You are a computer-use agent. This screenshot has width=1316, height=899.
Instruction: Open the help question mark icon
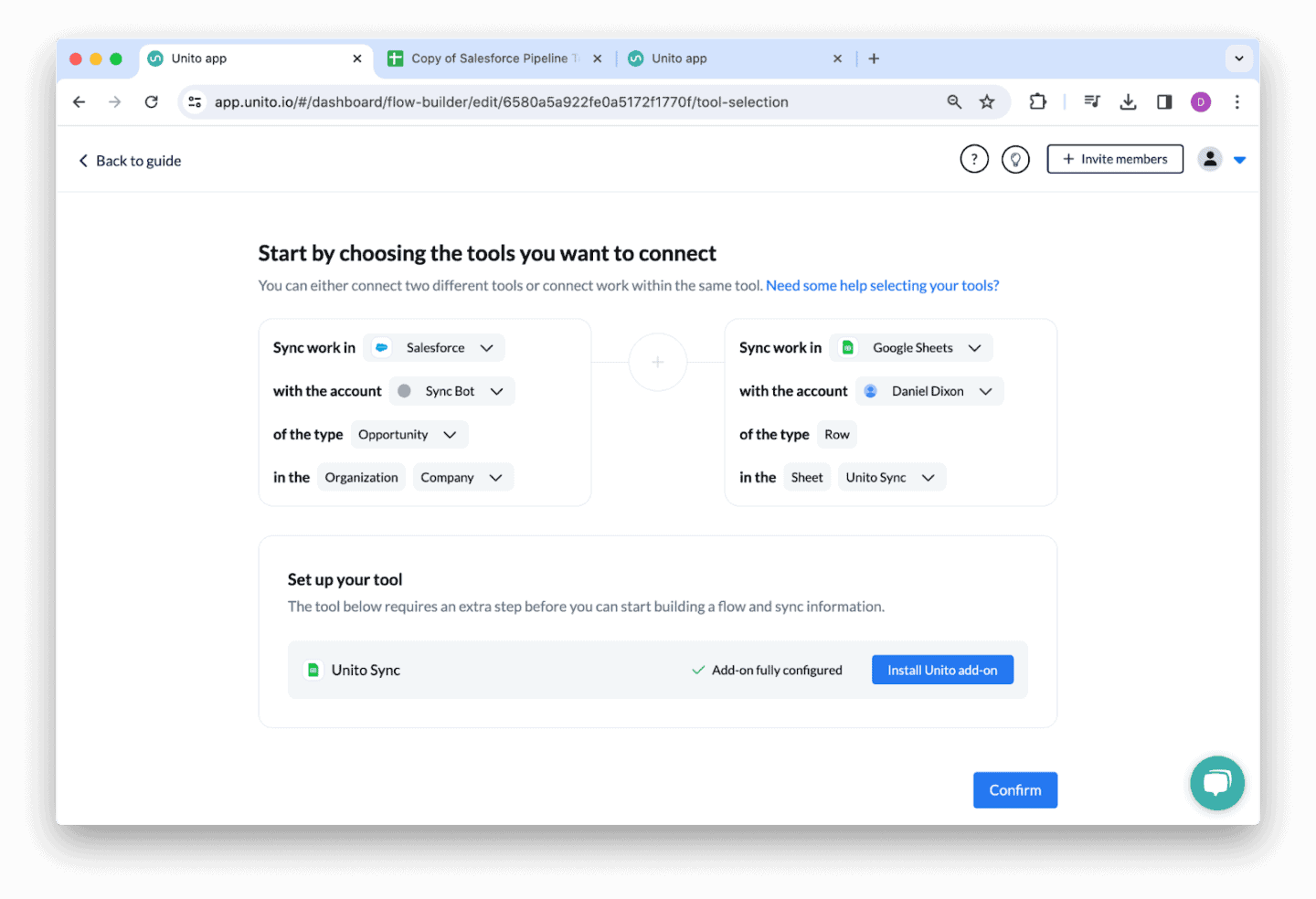point(974,158)
